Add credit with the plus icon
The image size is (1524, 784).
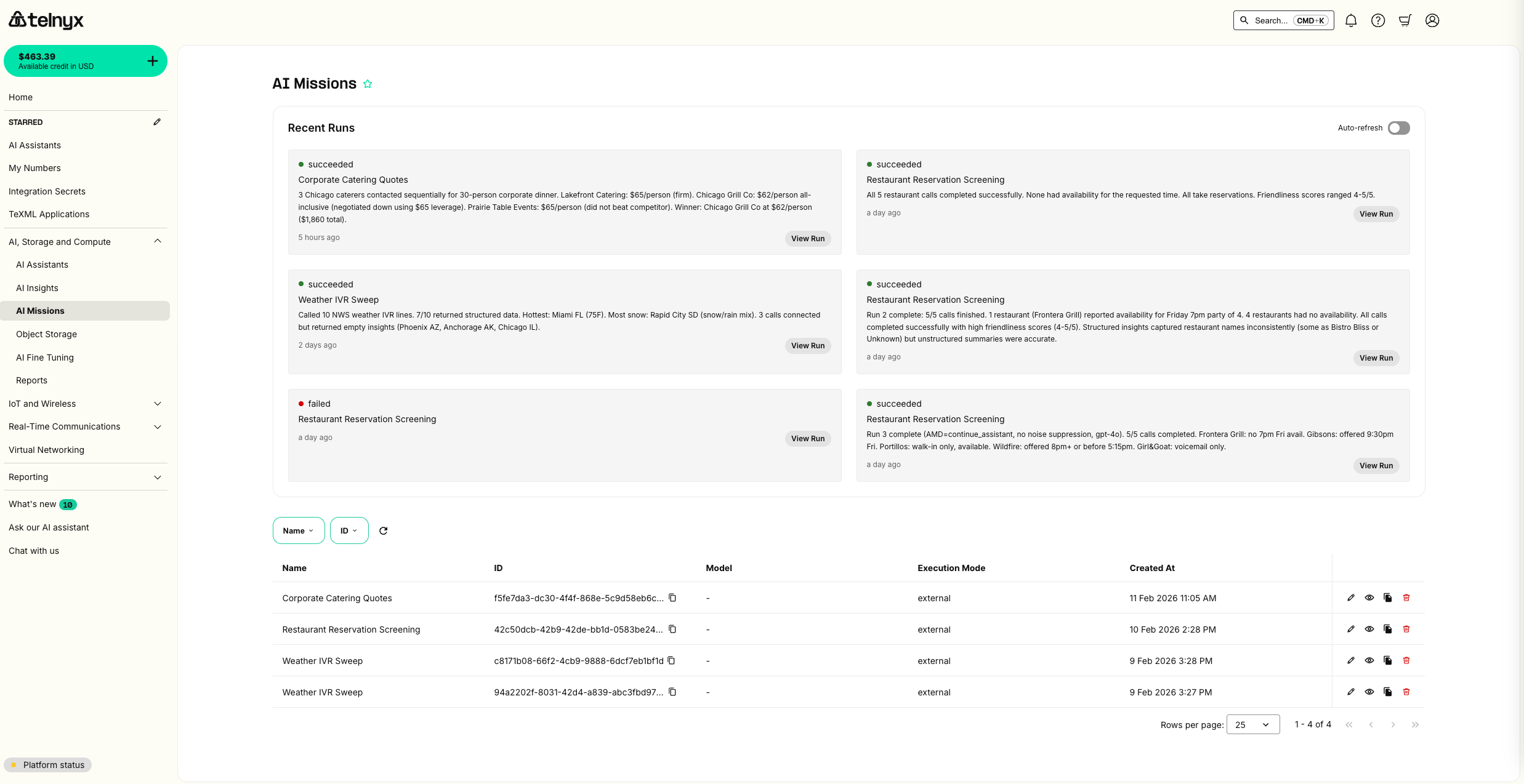point(153,61)
